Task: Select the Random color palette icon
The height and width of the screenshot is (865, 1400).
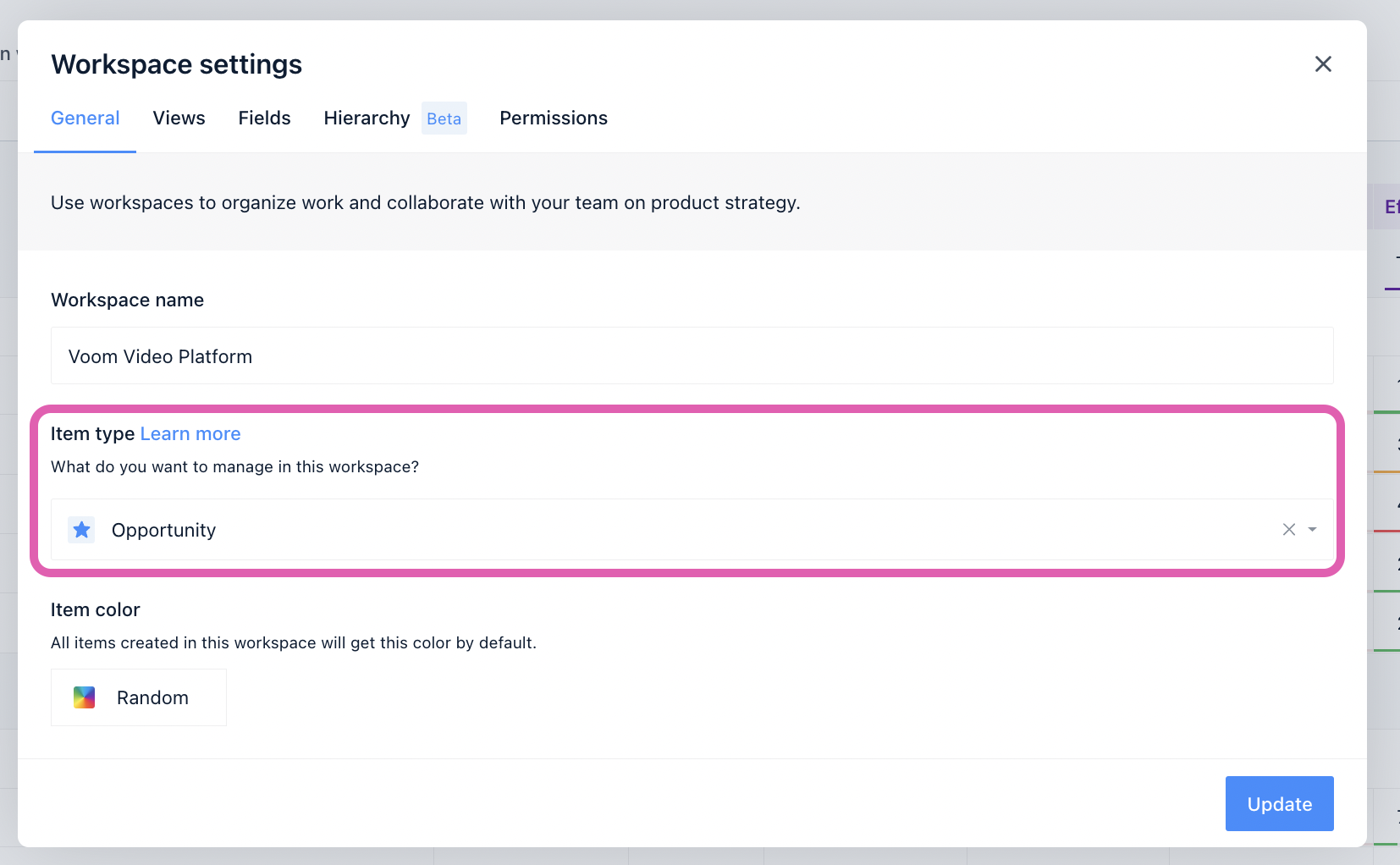Action: pyautogui.click(x=85, y=697)
